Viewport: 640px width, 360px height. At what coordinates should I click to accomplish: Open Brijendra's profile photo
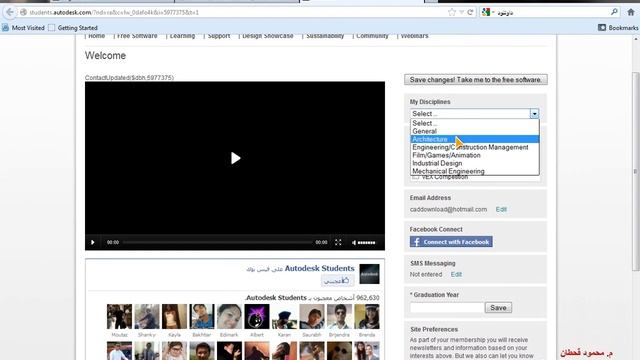click(x=339, y=316)
